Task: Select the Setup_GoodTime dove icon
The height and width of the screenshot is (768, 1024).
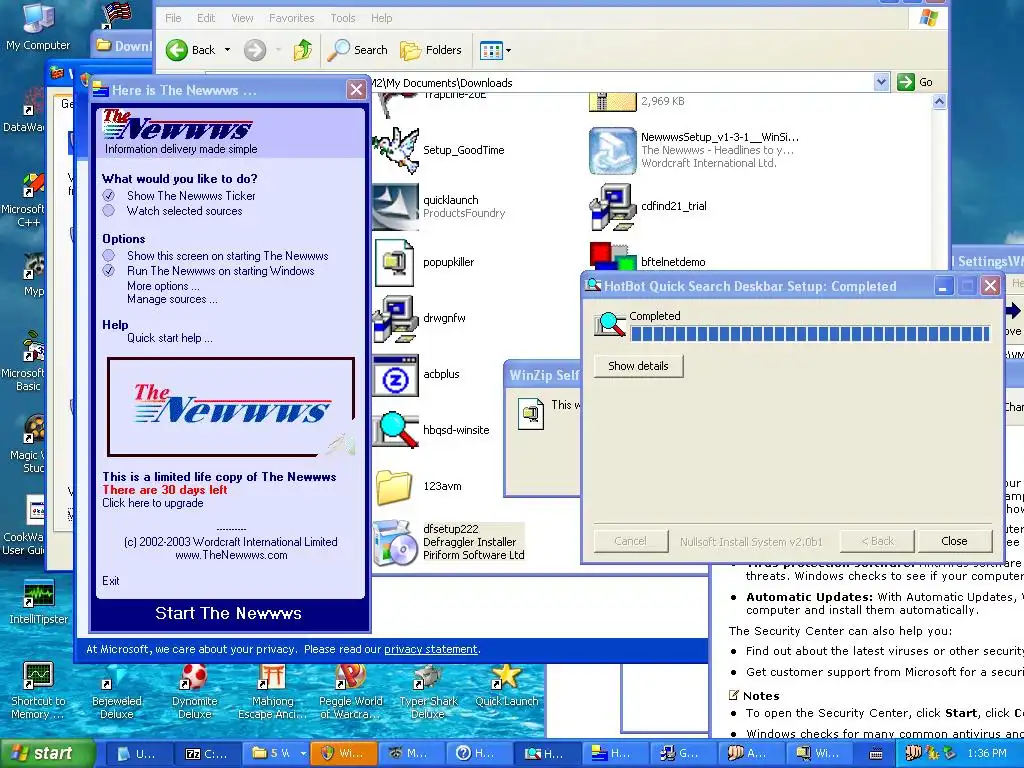Action: (396, 150)
